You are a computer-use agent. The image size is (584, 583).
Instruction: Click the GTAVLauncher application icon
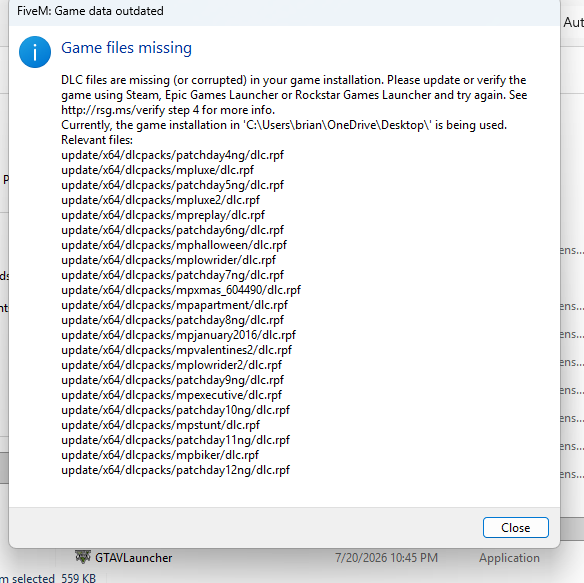click(x=83, y=557)
